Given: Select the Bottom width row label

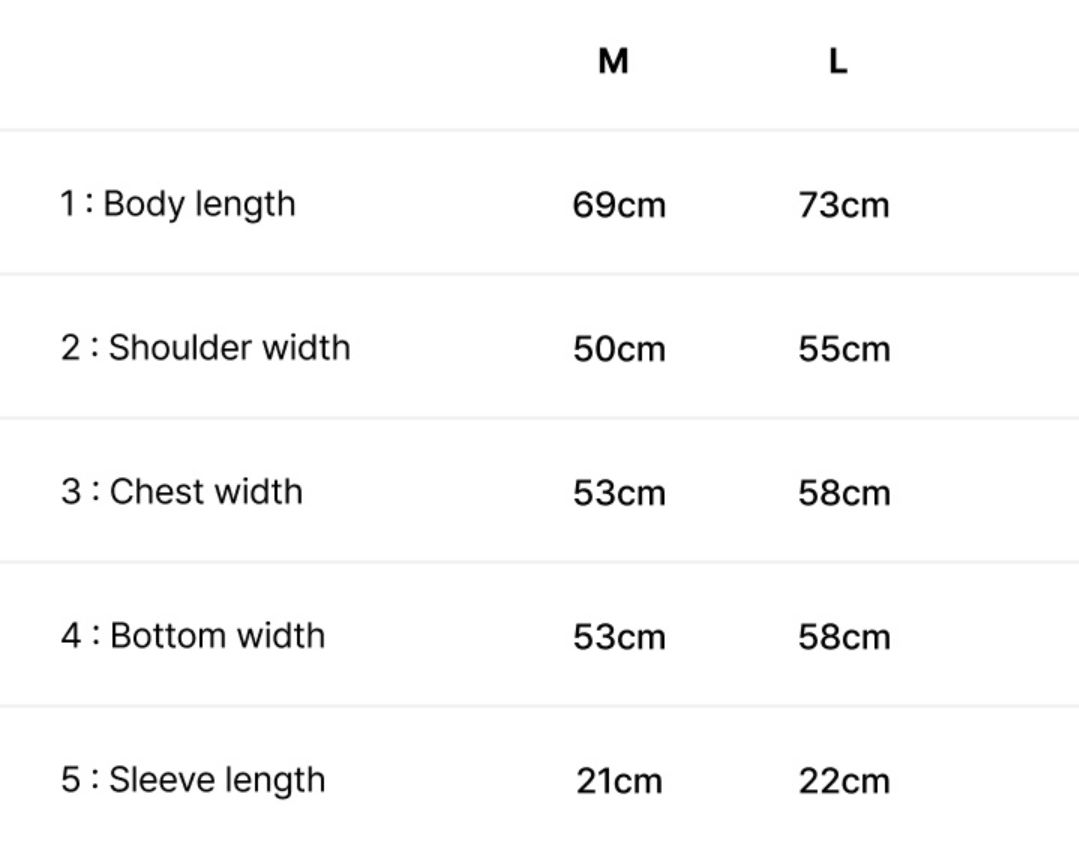Looking at the screenshot, I should click(x=217, y=636).
